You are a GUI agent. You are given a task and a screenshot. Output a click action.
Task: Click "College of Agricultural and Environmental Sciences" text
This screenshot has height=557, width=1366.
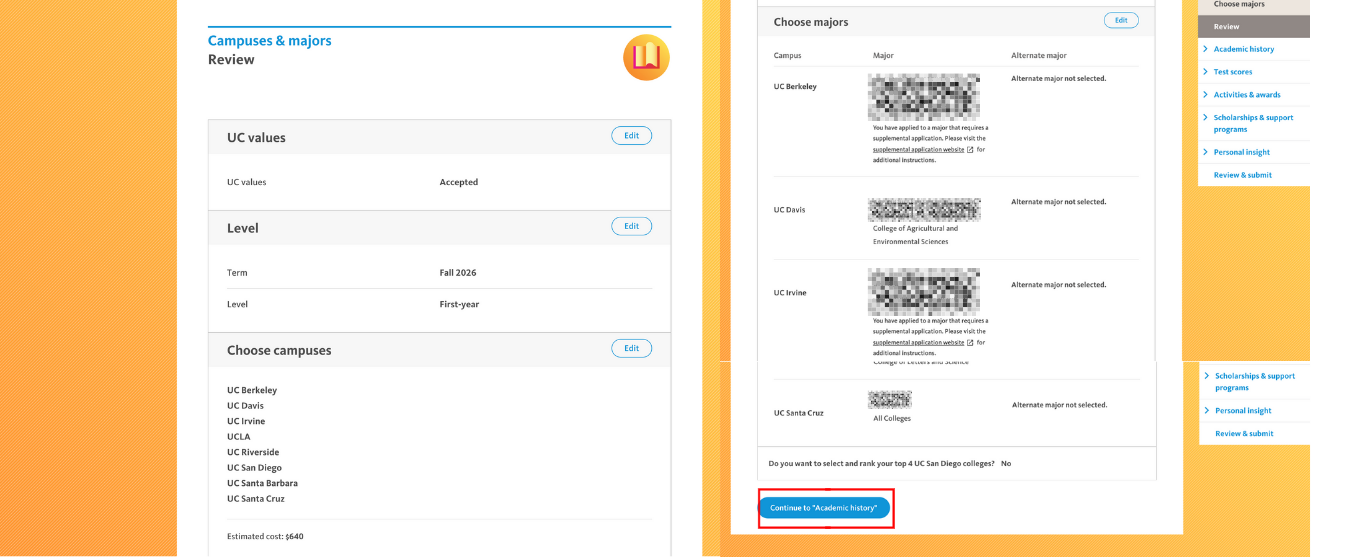click(x=915, y=235)
